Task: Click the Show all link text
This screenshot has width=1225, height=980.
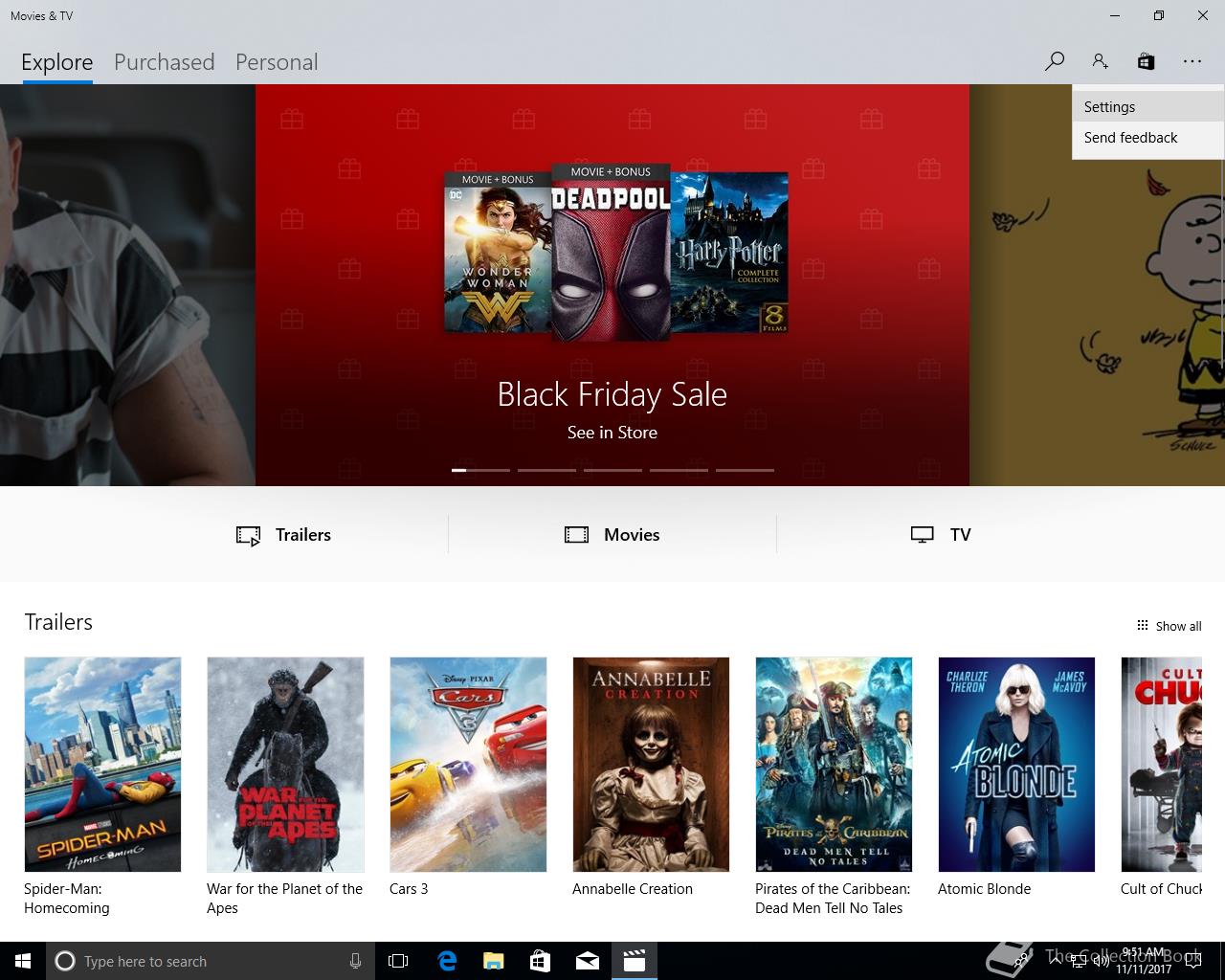Action: 1178,626
